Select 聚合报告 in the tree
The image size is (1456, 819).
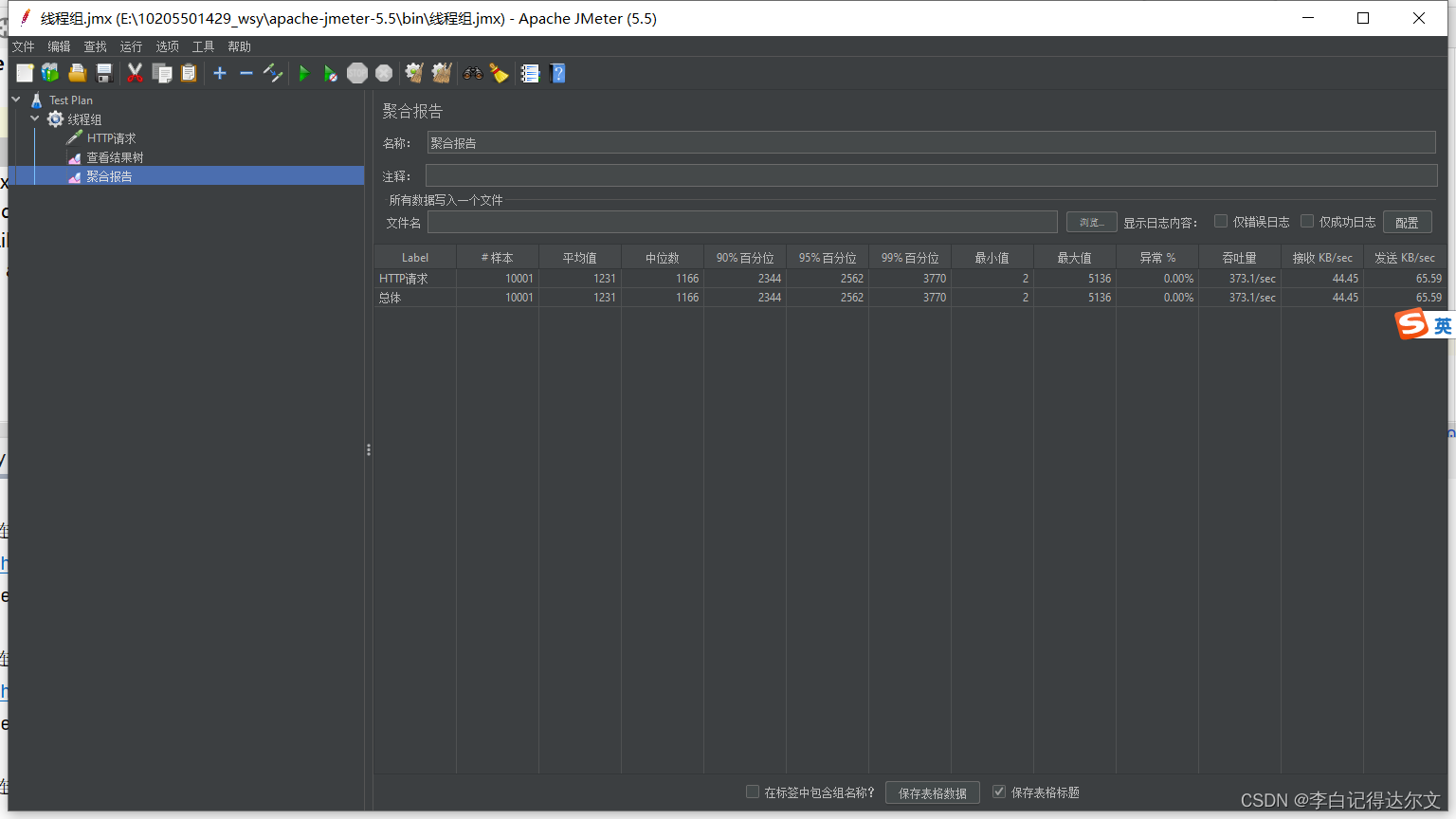tap(109, 176)
